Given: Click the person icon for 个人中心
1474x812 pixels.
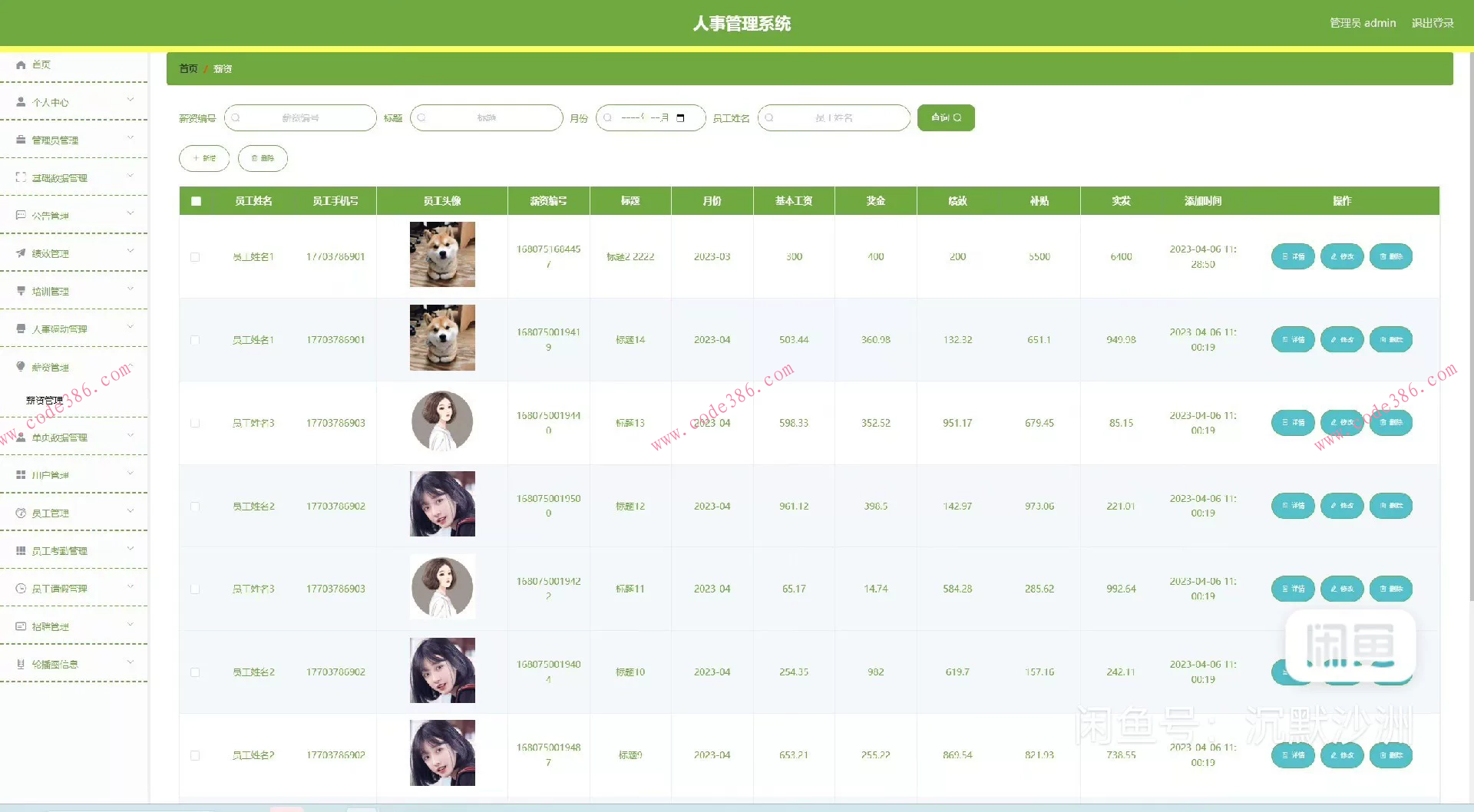Looking at the screenshot, I should pyautogui.click(x=21, y=102).
